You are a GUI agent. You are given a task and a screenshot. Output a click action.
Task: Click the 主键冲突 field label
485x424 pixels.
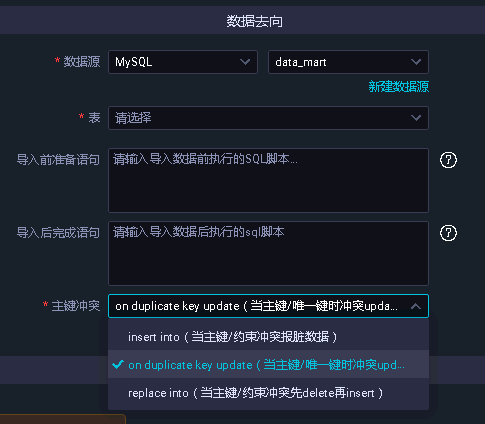click(75, 306)
